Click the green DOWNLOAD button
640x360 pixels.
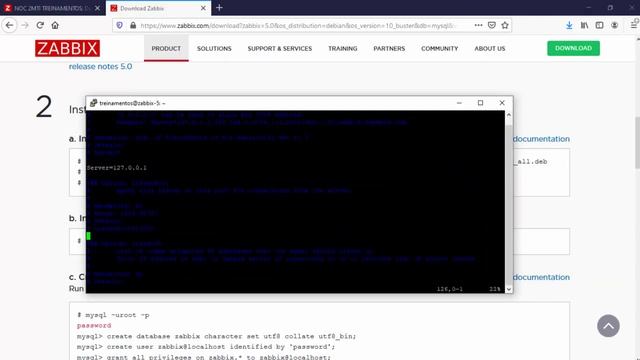(x=573, y=48)
